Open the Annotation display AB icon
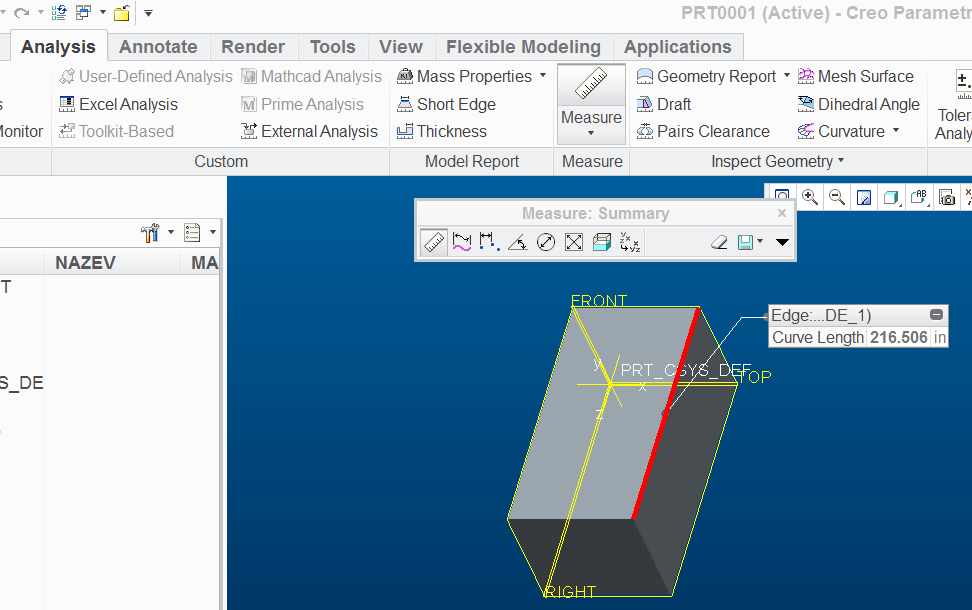972x610 pixels. click(x=919, y=197)
